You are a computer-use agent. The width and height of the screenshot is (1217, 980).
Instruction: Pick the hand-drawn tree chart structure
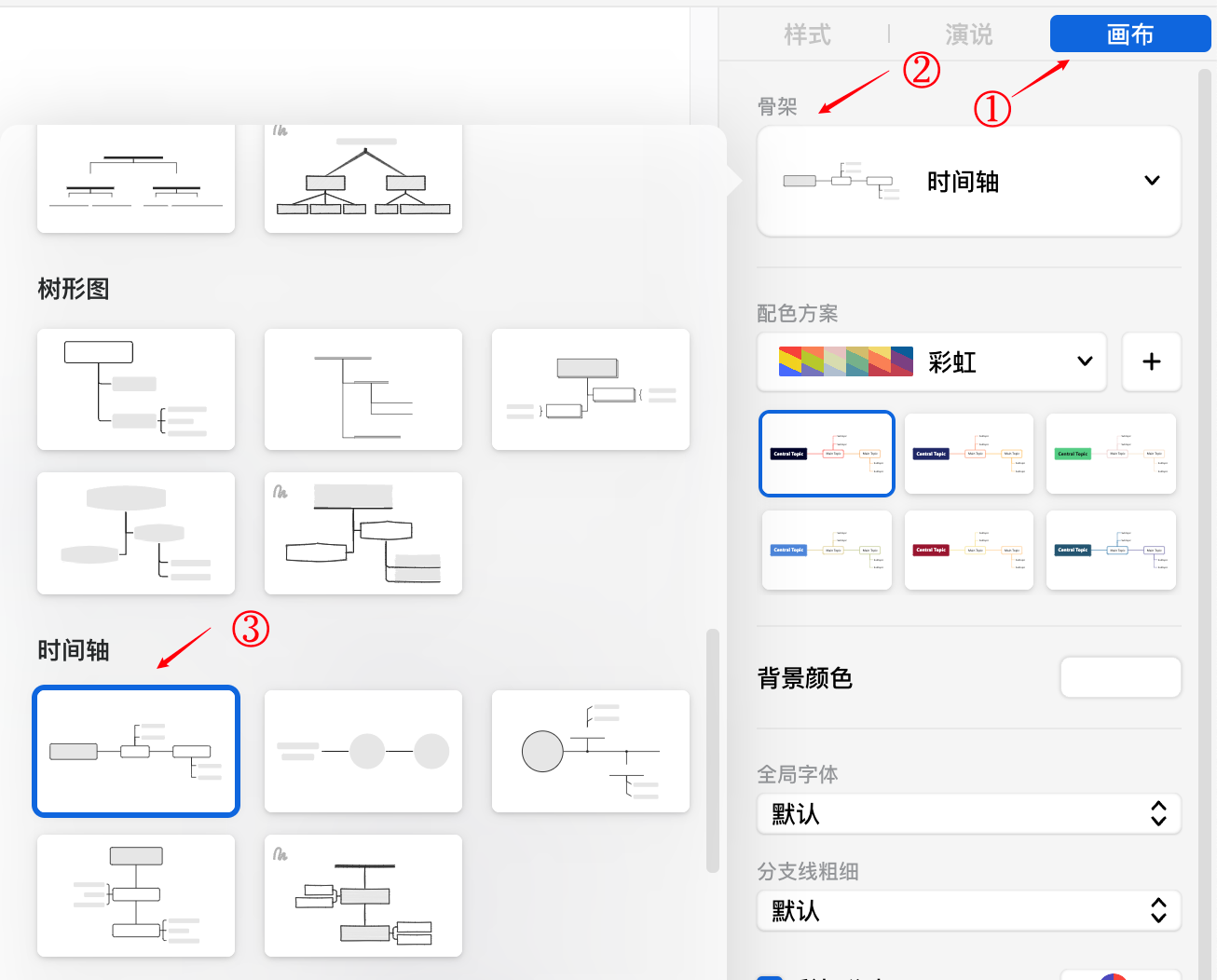click(x=363, y=533)
